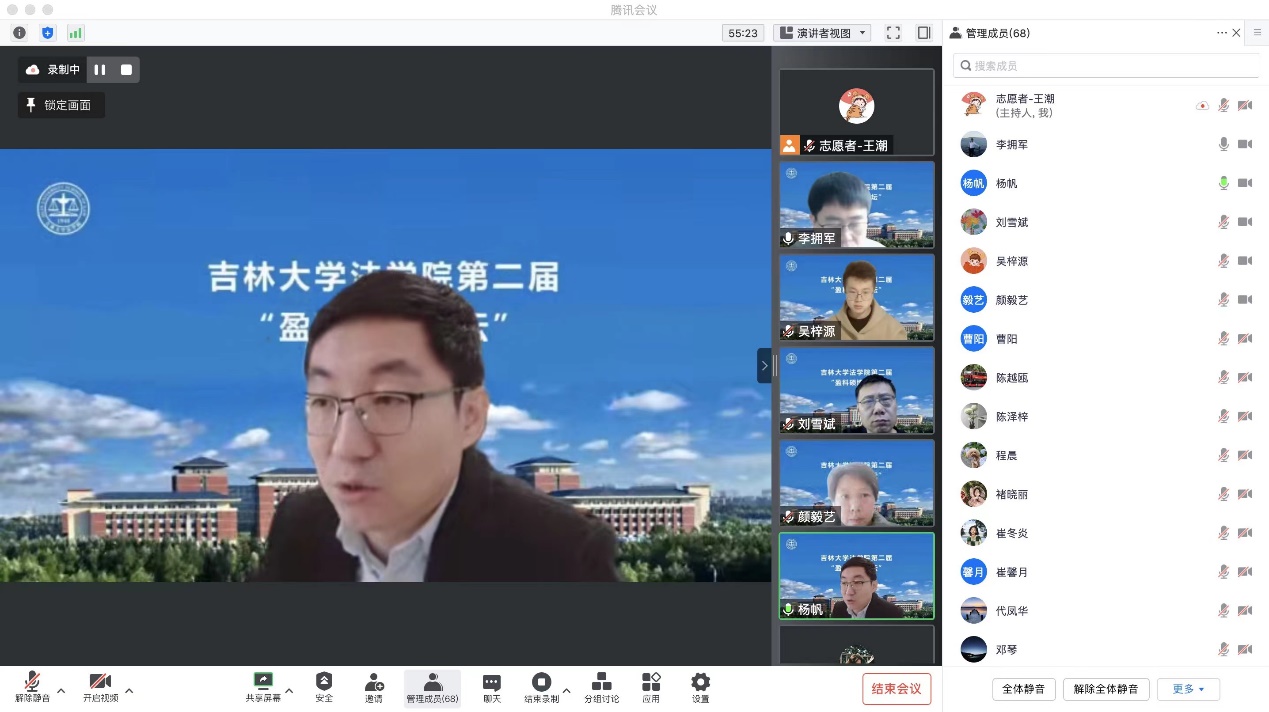Turn on camera with 开启视频
Image resolution: width=1269 pixels, height=712 pixels.
coord(100,687)
